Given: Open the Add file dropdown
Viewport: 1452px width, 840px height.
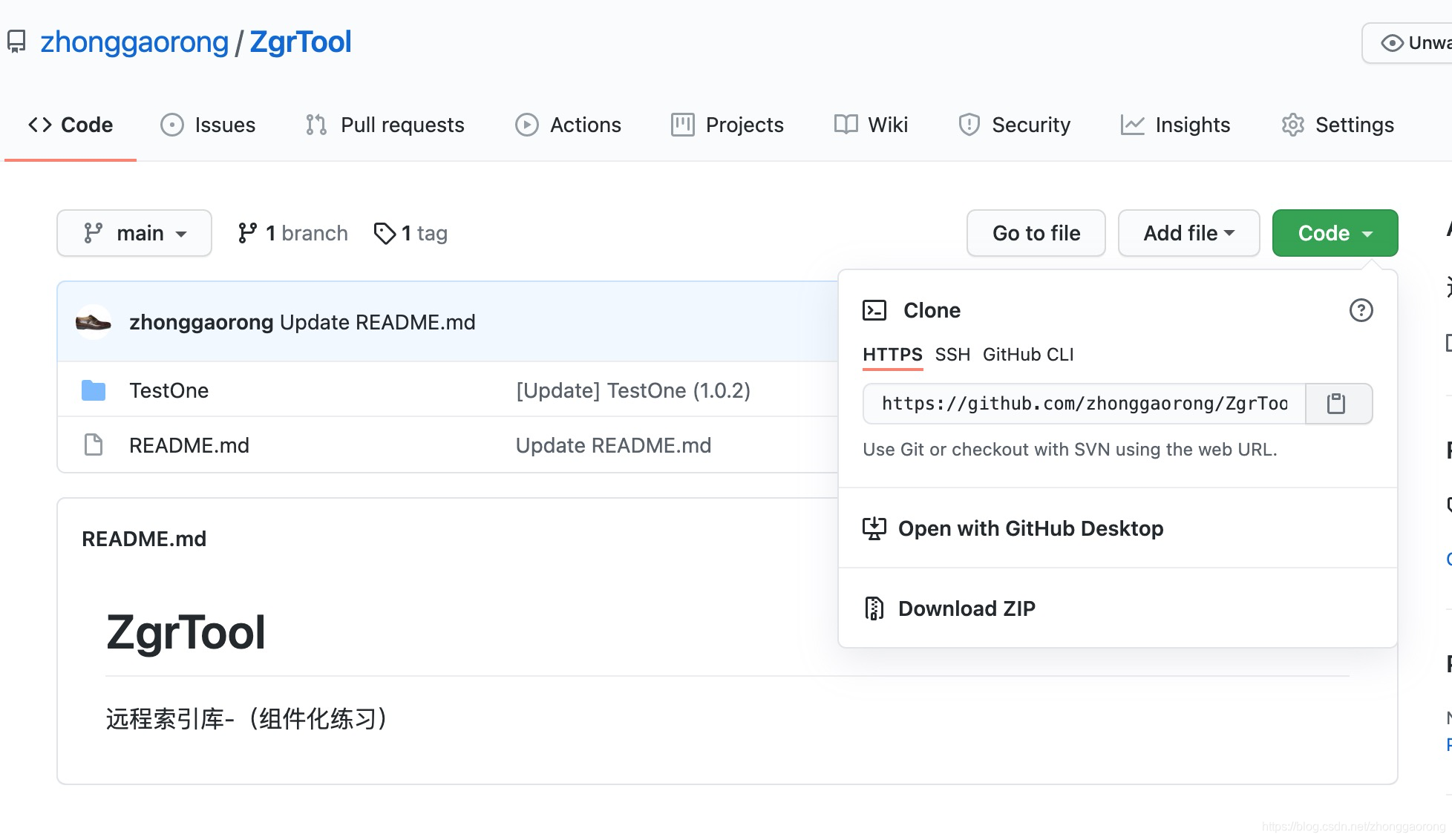Looking at the screenshot, I should 1188,233.
